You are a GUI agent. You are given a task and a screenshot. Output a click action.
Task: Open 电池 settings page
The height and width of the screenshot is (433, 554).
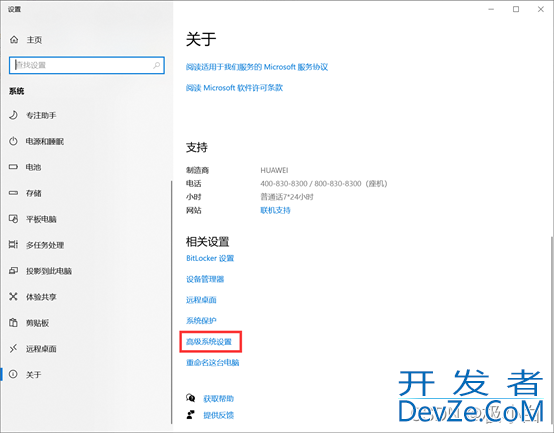34,167
